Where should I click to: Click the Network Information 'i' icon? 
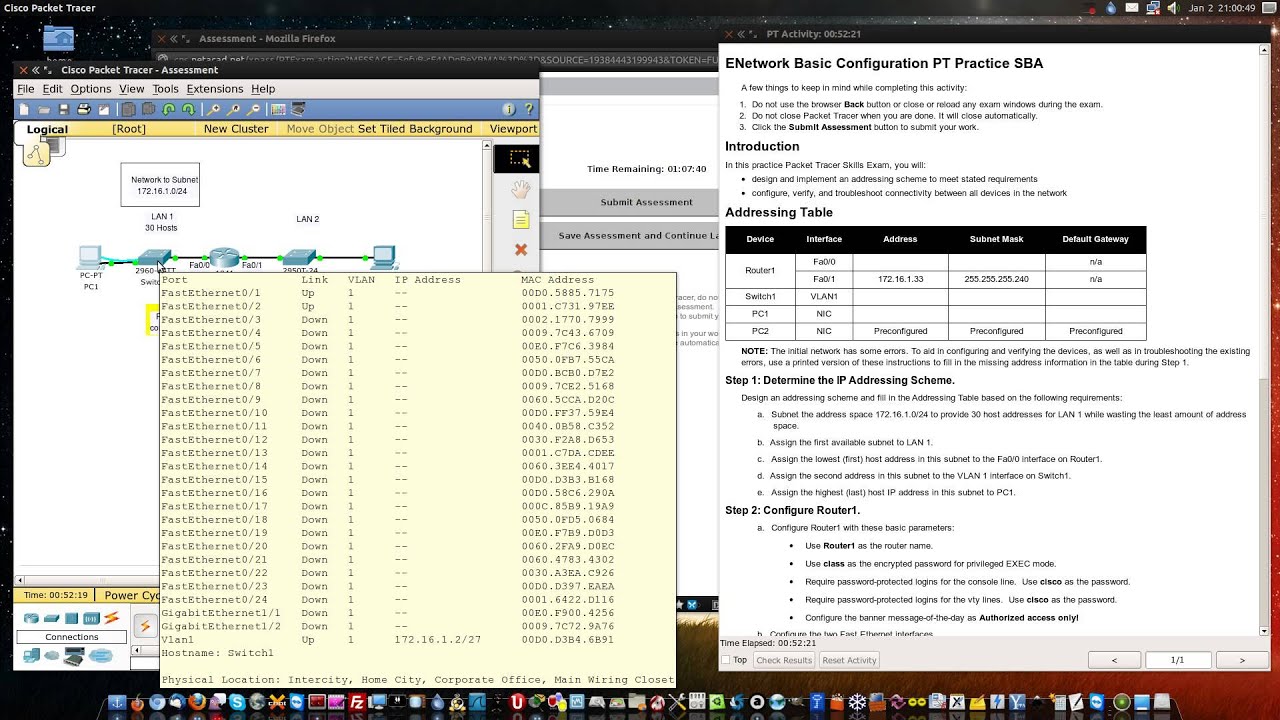[509, 109]
